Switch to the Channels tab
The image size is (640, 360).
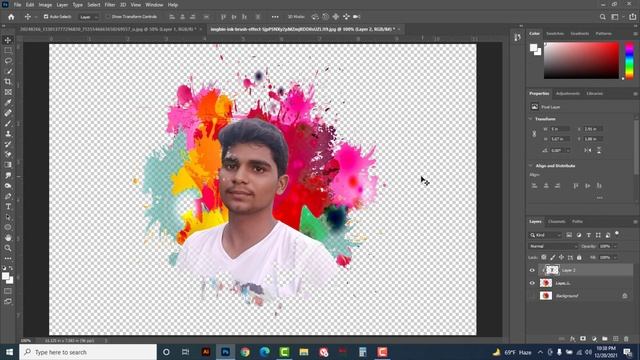[x=556, y=222]
